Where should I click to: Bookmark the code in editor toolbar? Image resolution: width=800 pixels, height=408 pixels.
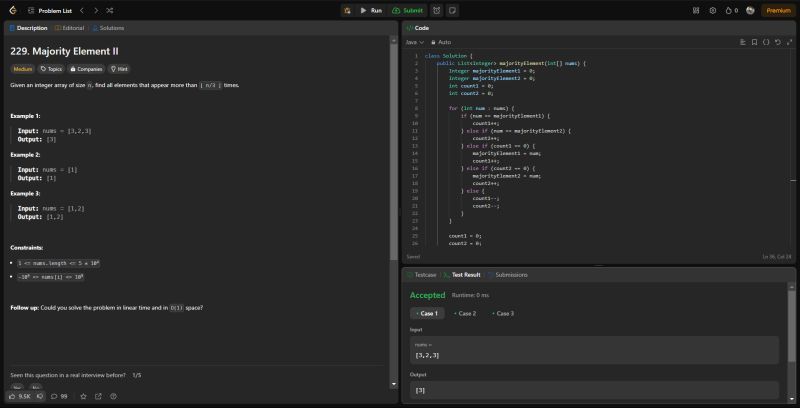(x=754, y=42)
